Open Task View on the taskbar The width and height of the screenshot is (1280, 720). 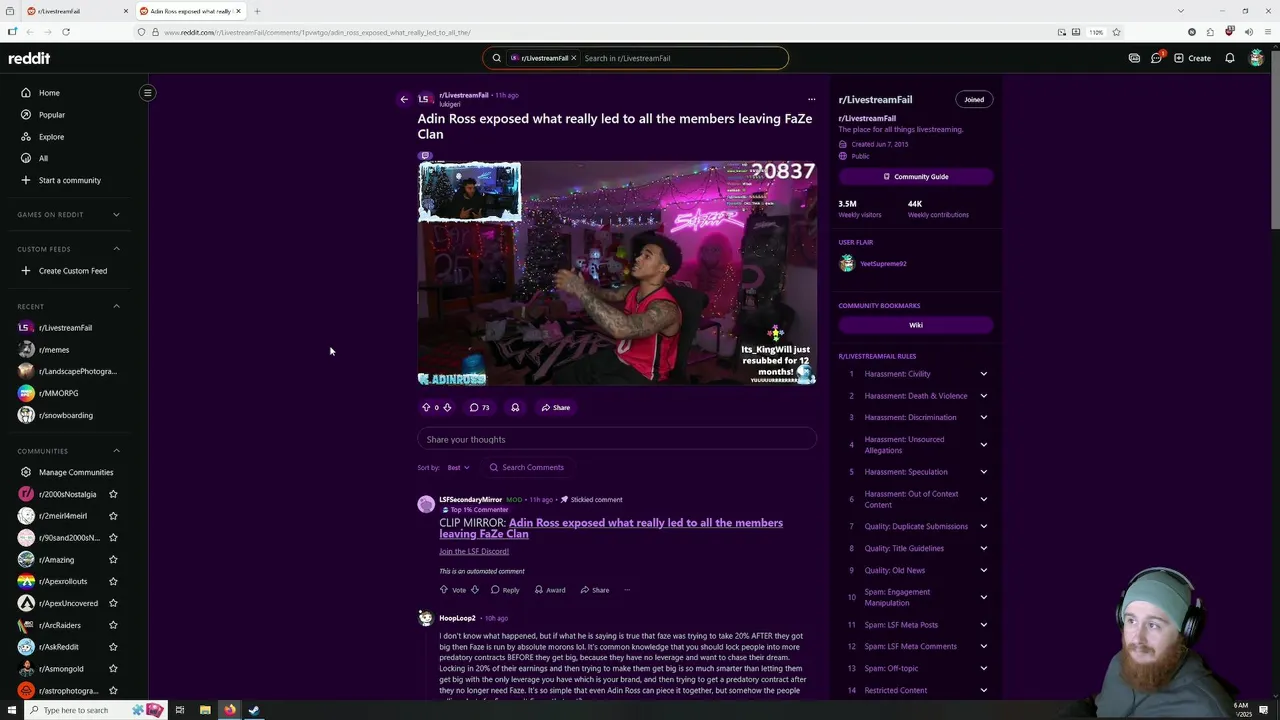pos(180,710)
